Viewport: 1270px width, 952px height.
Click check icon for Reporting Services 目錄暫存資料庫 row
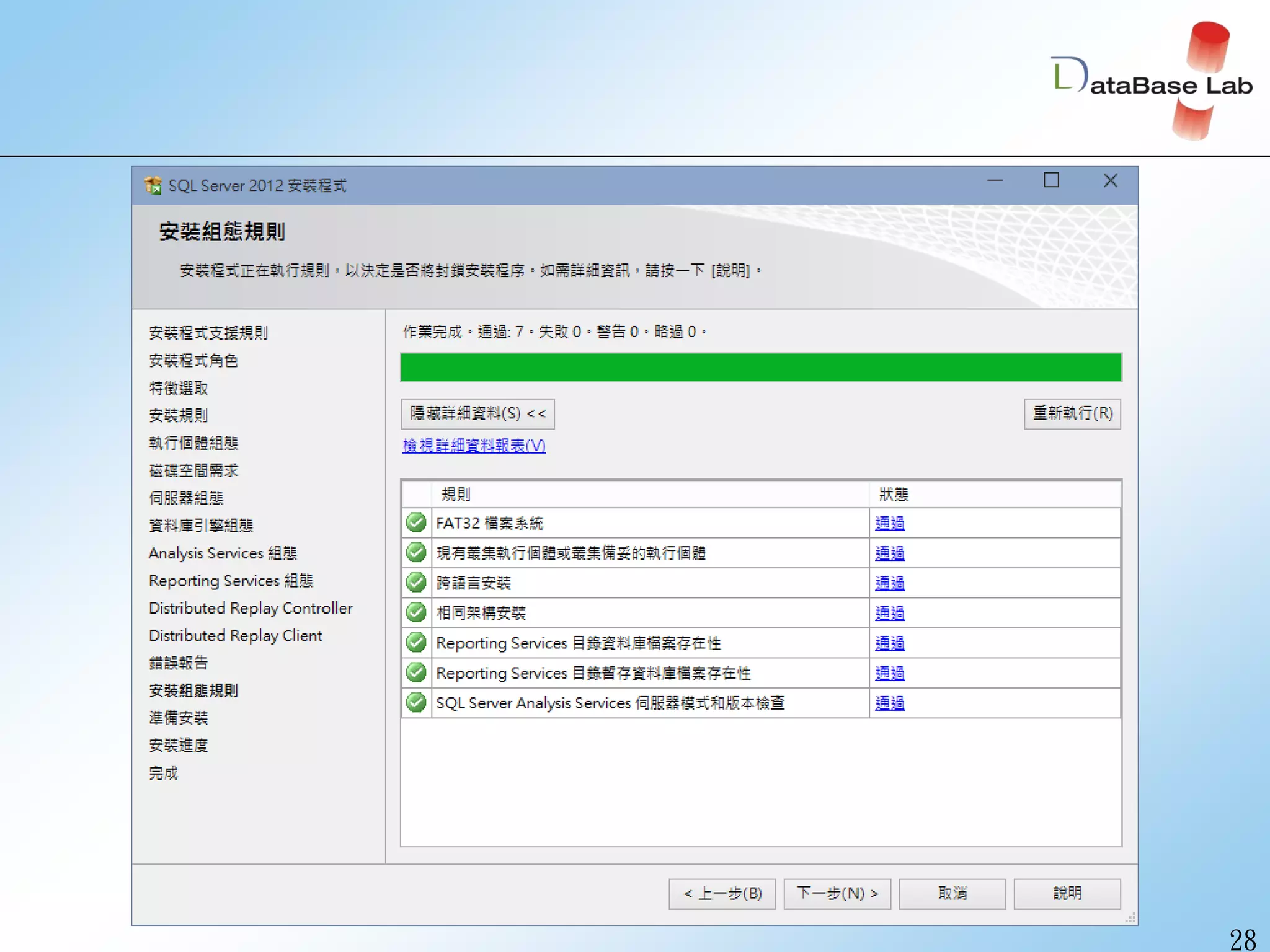click(416, 672)
